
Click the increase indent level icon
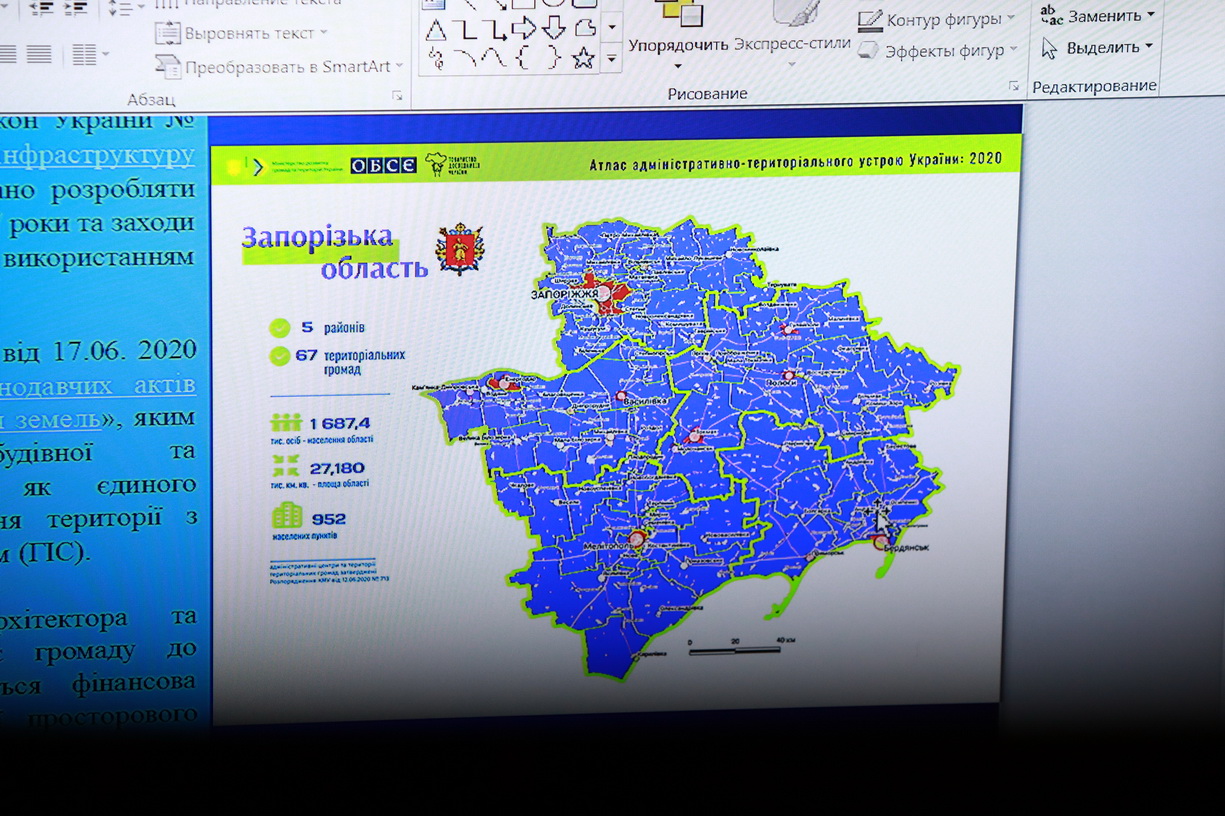(x=75, y=8)
